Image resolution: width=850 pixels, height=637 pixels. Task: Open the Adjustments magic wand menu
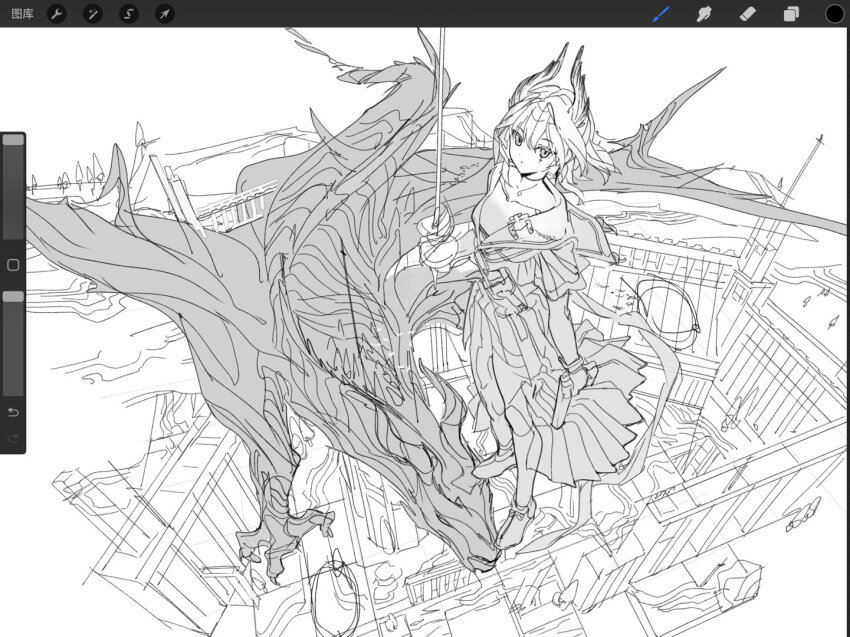92,14
